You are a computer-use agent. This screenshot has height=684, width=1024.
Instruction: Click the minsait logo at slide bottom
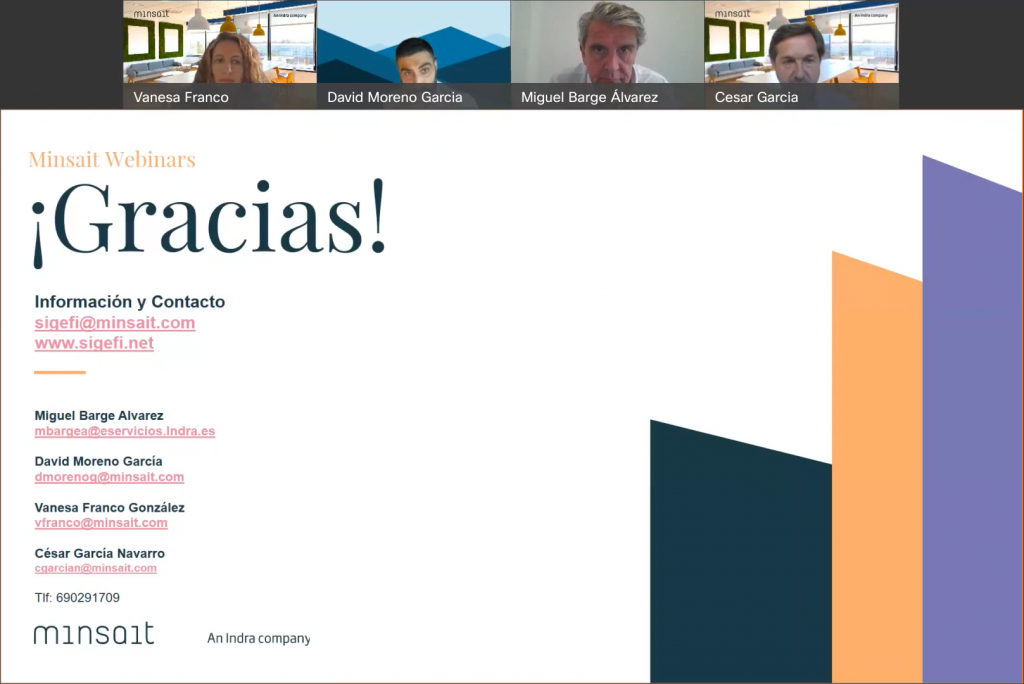94,634
